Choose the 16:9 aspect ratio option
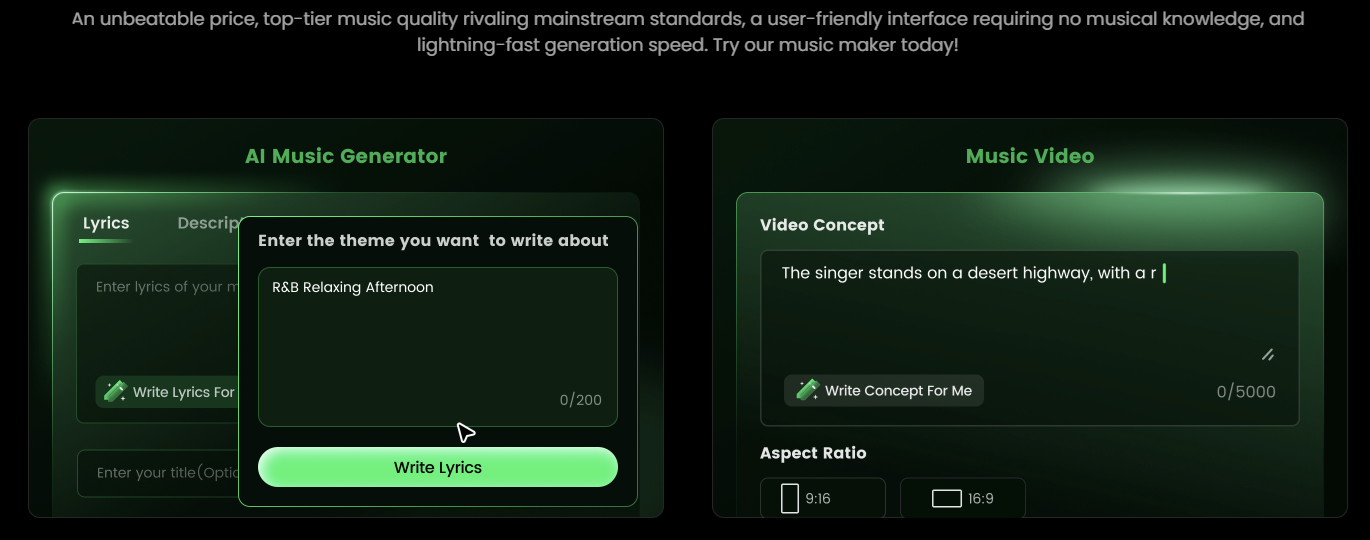1370x540 pixels. 962,498
